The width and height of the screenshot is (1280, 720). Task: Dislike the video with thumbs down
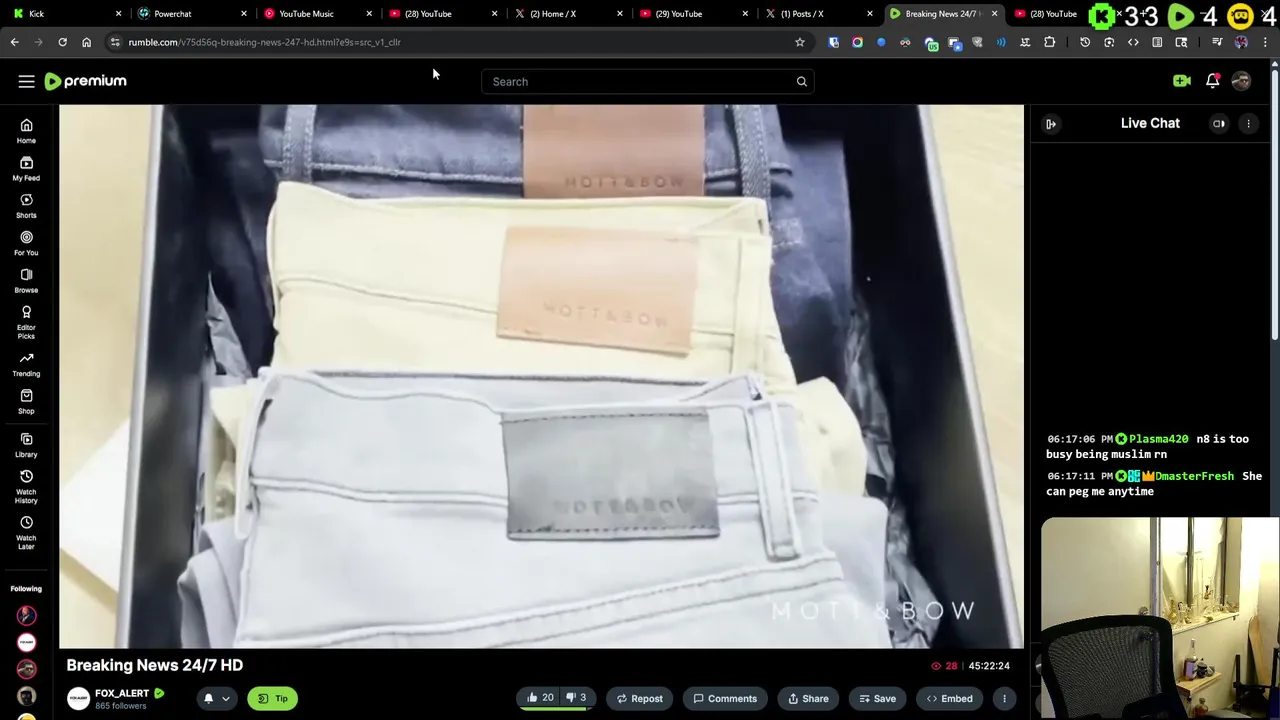[577, 698]
